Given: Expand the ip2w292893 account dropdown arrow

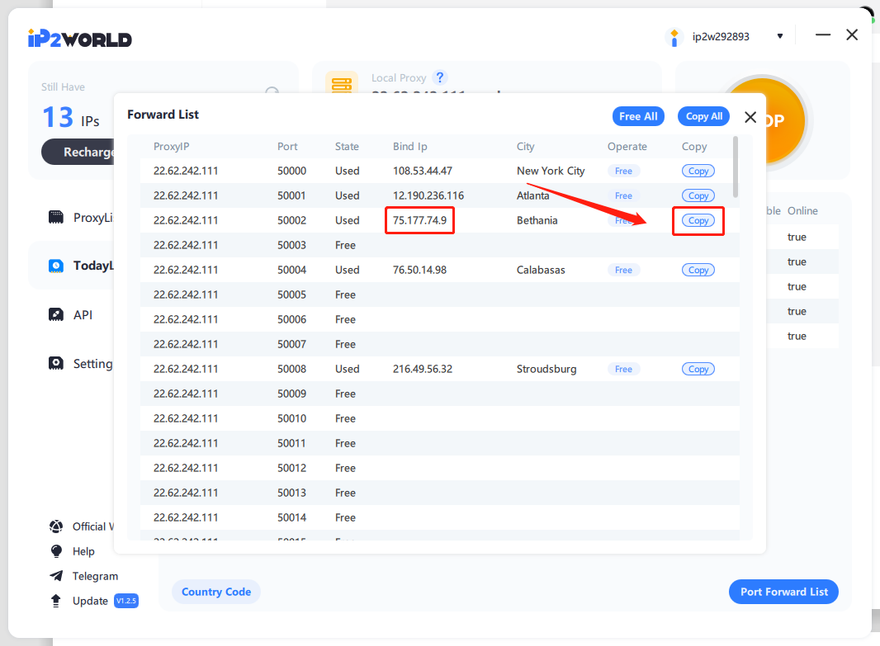Looking at the screenshot, I should 780,37.
